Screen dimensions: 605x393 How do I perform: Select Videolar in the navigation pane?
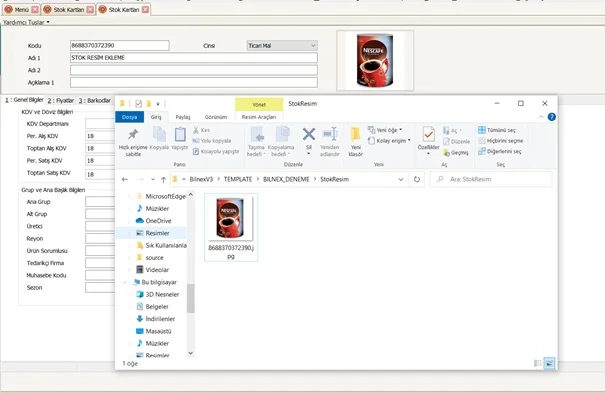[157, 270]
